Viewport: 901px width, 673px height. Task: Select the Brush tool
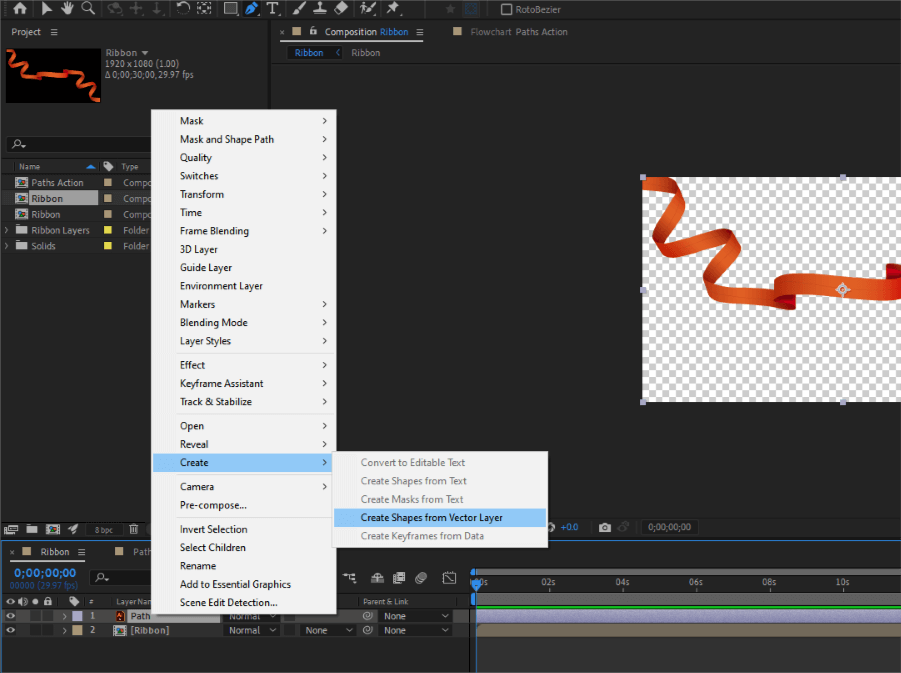pos(298,8)
